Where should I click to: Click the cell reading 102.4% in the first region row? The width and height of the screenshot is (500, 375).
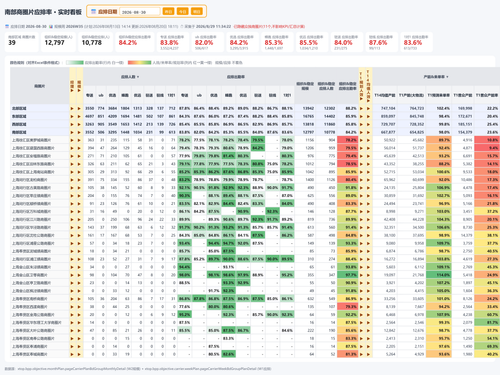click(x=439, y=109)
